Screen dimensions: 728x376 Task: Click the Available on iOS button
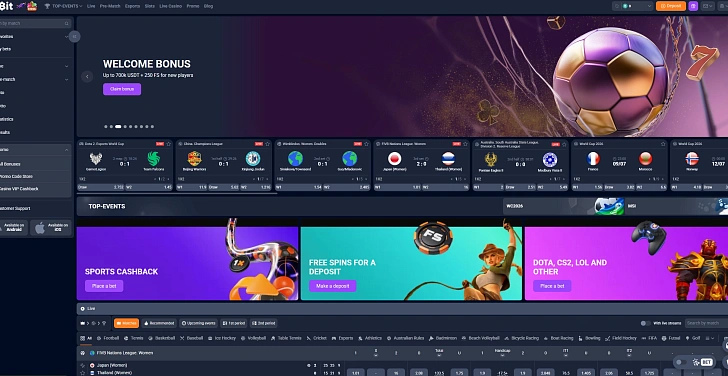(x=51, y=227)
